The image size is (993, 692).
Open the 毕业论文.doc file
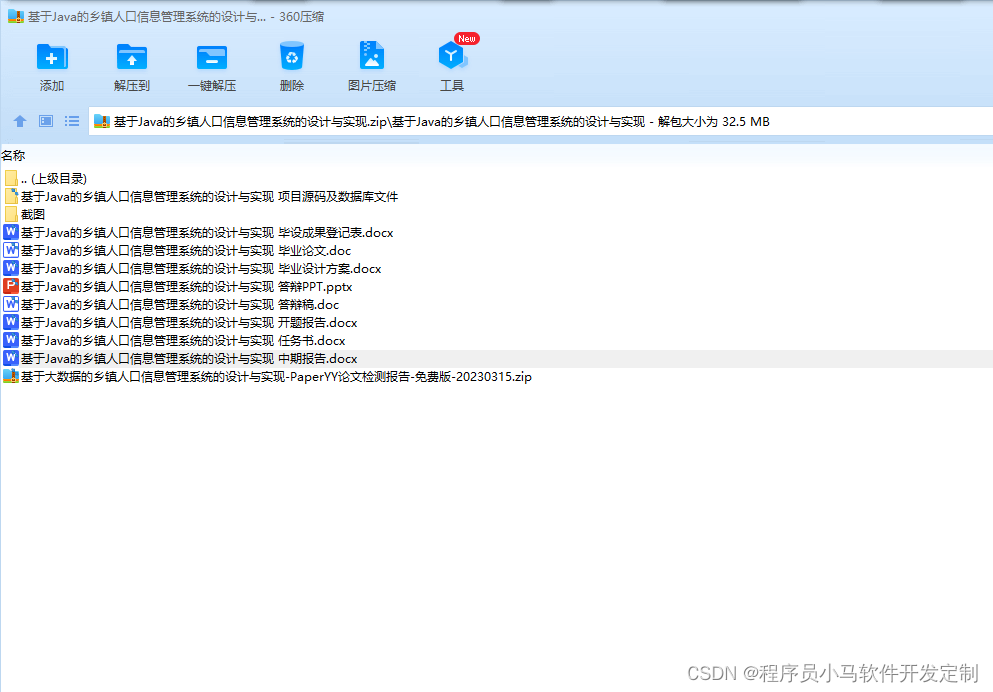pos(180,250)
